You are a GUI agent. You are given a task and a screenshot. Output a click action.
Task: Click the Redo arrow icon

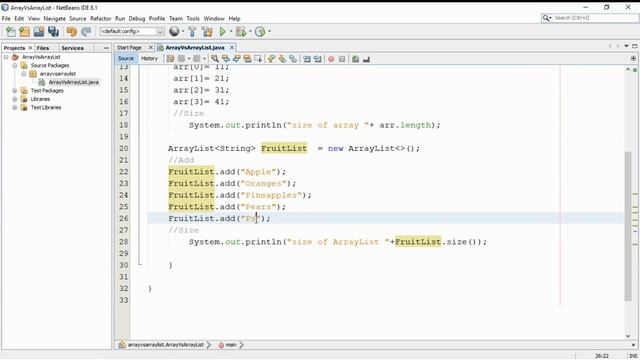click(86, 31)
